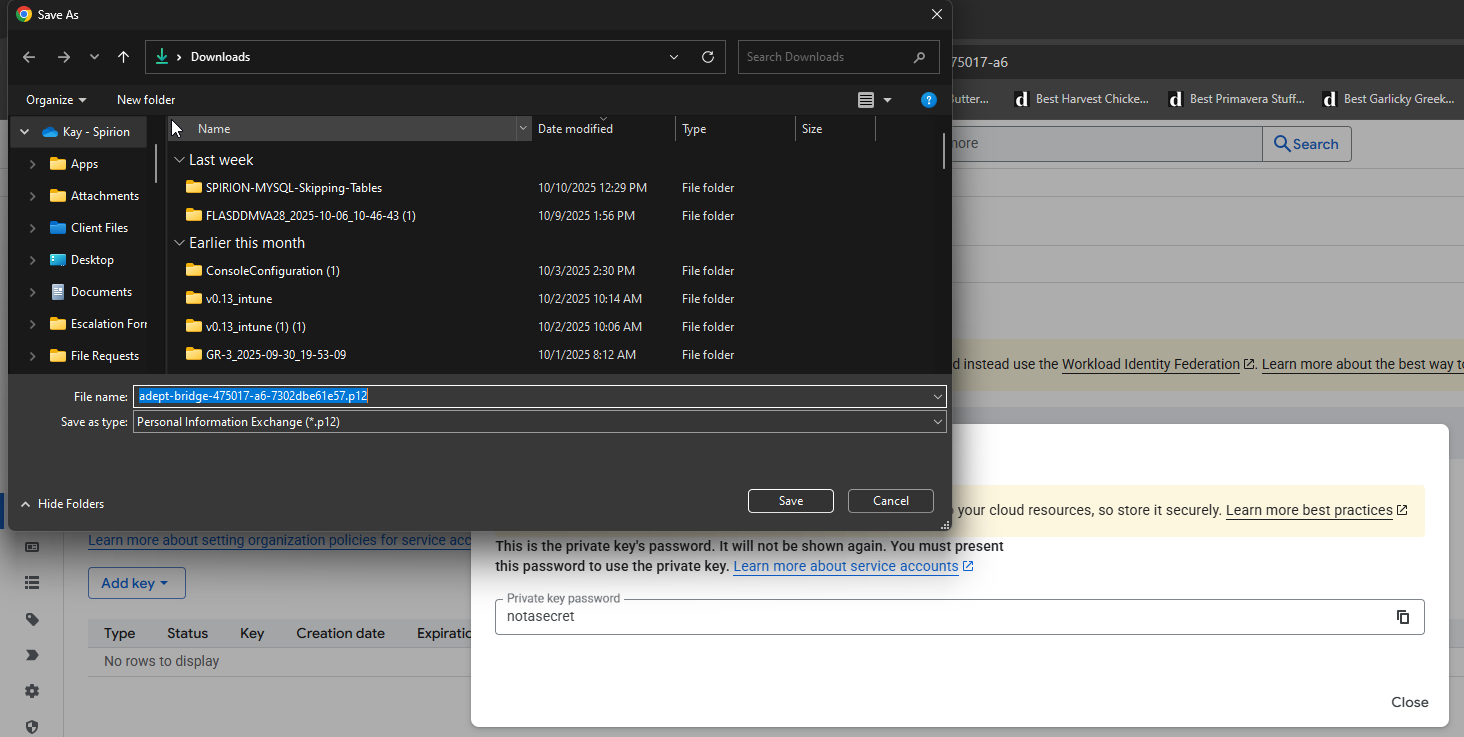1464x737 pixels.
Task: Open SPIRION-MYSQL-Skipping-Tables folder icon
Action: point(194,187)
